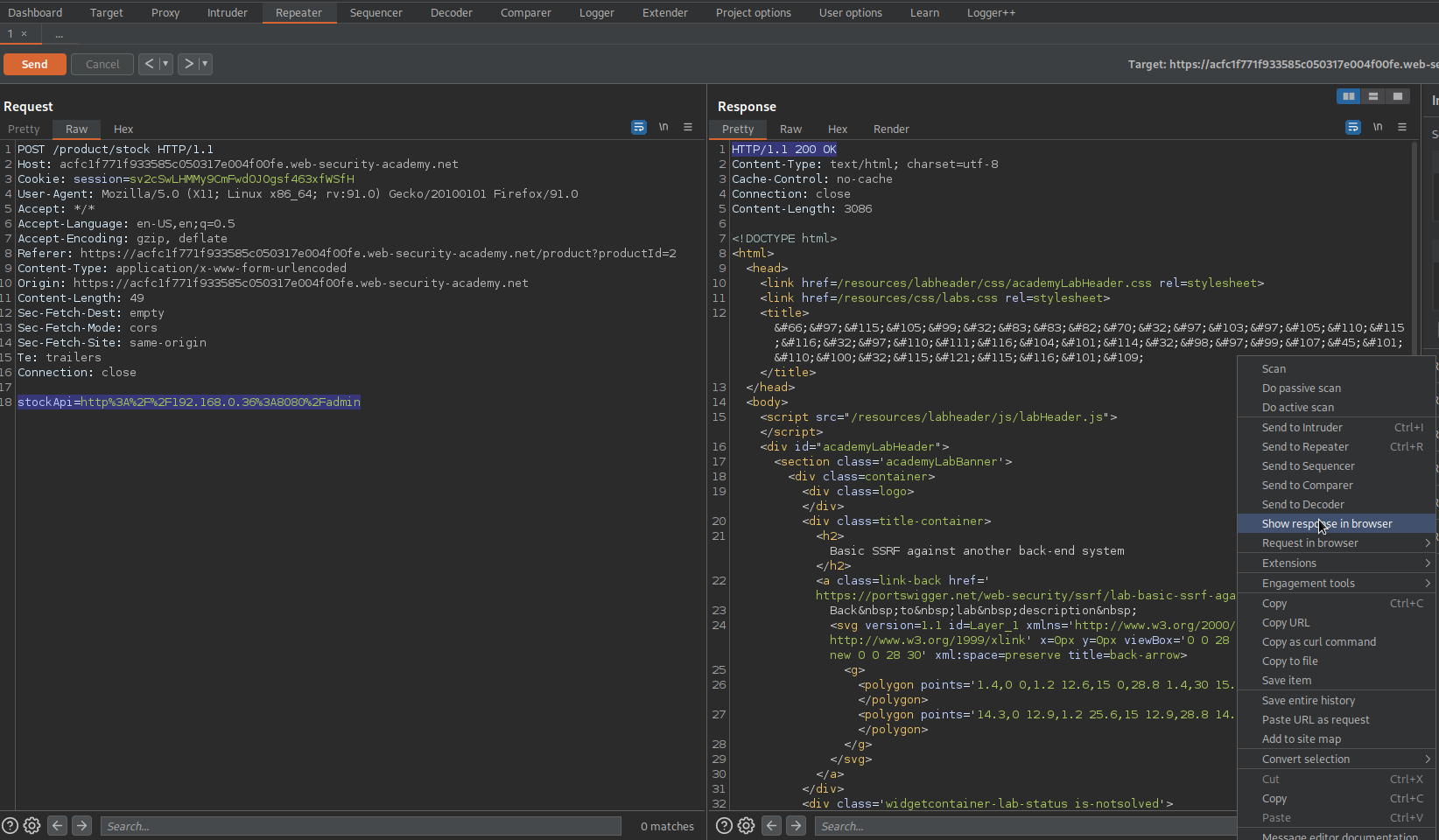Switch to the Dashboard tab
The width and height of the screenshot is (1439, 840).
tap(35, 12)
